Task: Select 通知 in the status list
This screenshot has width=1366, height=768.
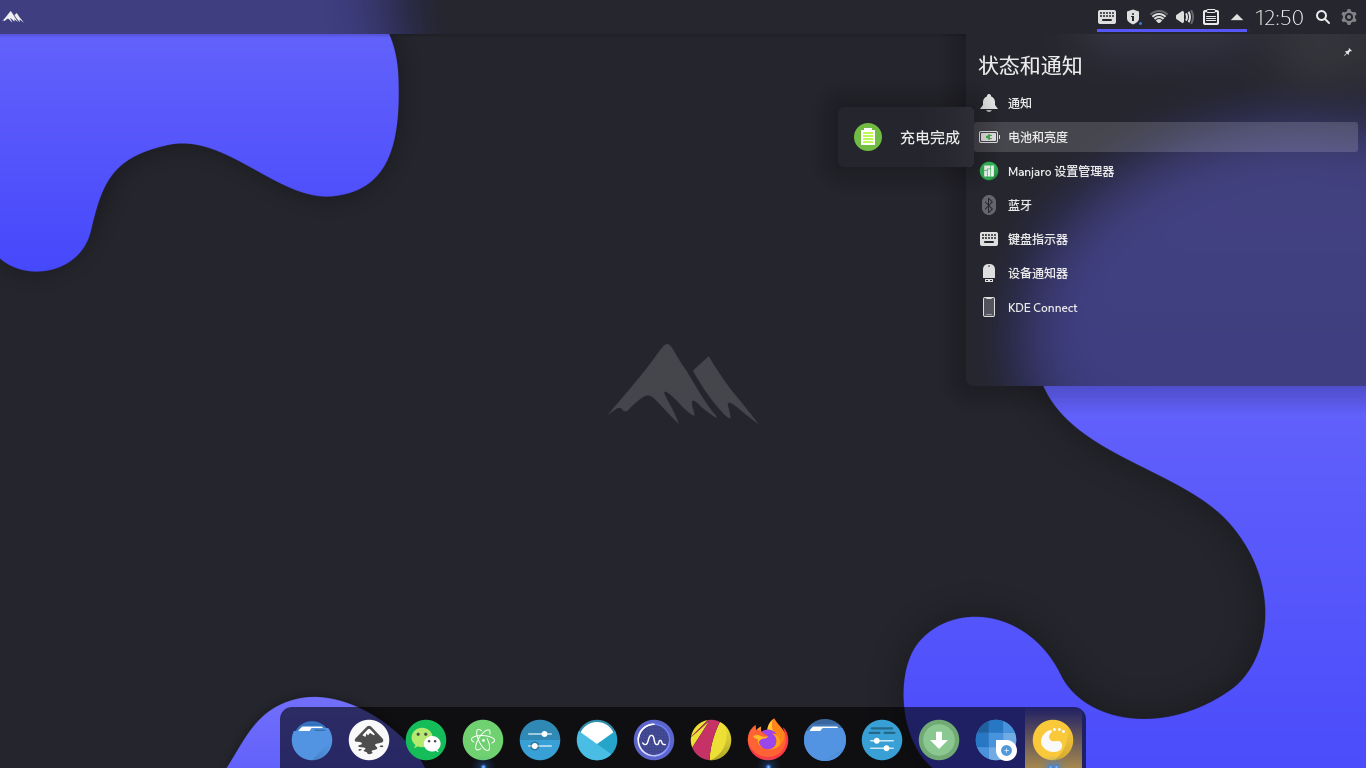Action: (x=1166, y=103)
